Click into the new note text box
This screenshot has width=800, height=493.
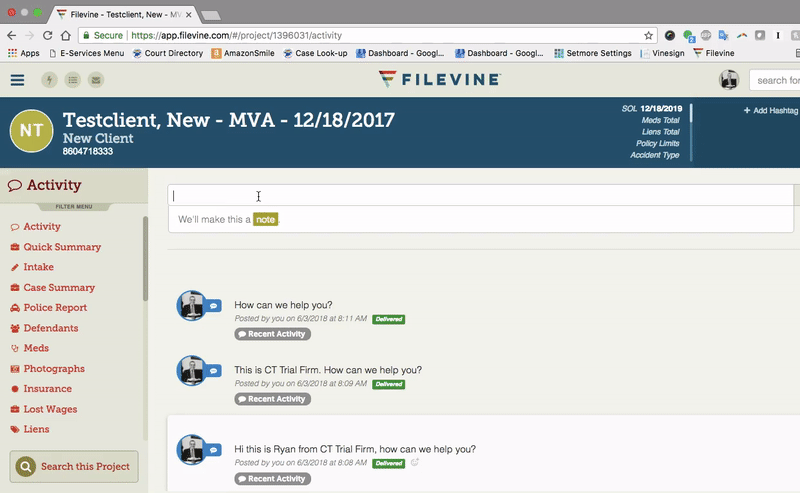[x=481, y=195]
